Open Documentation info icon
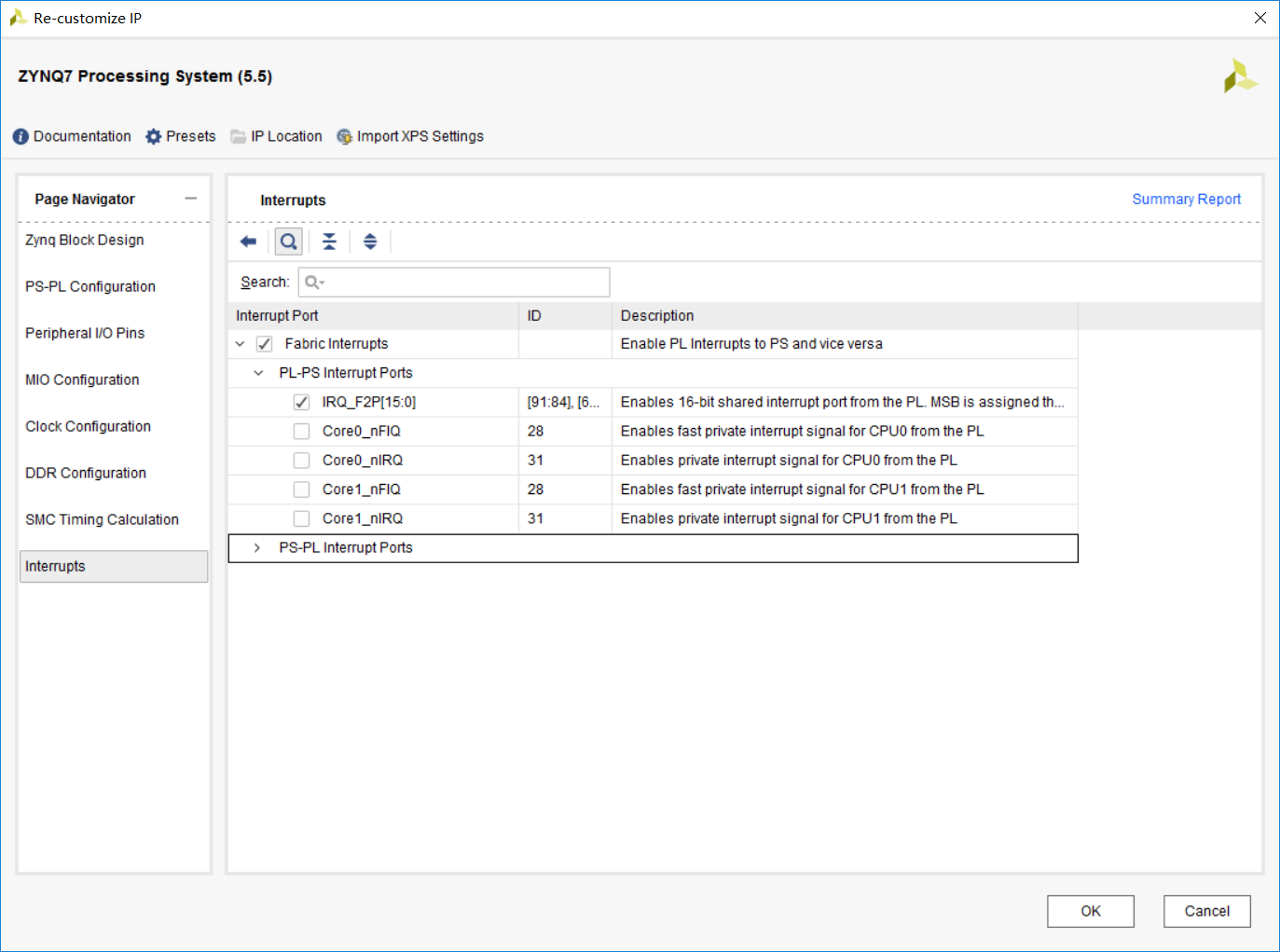This screenshot has width=1280, height=952. tap(21, 137)
